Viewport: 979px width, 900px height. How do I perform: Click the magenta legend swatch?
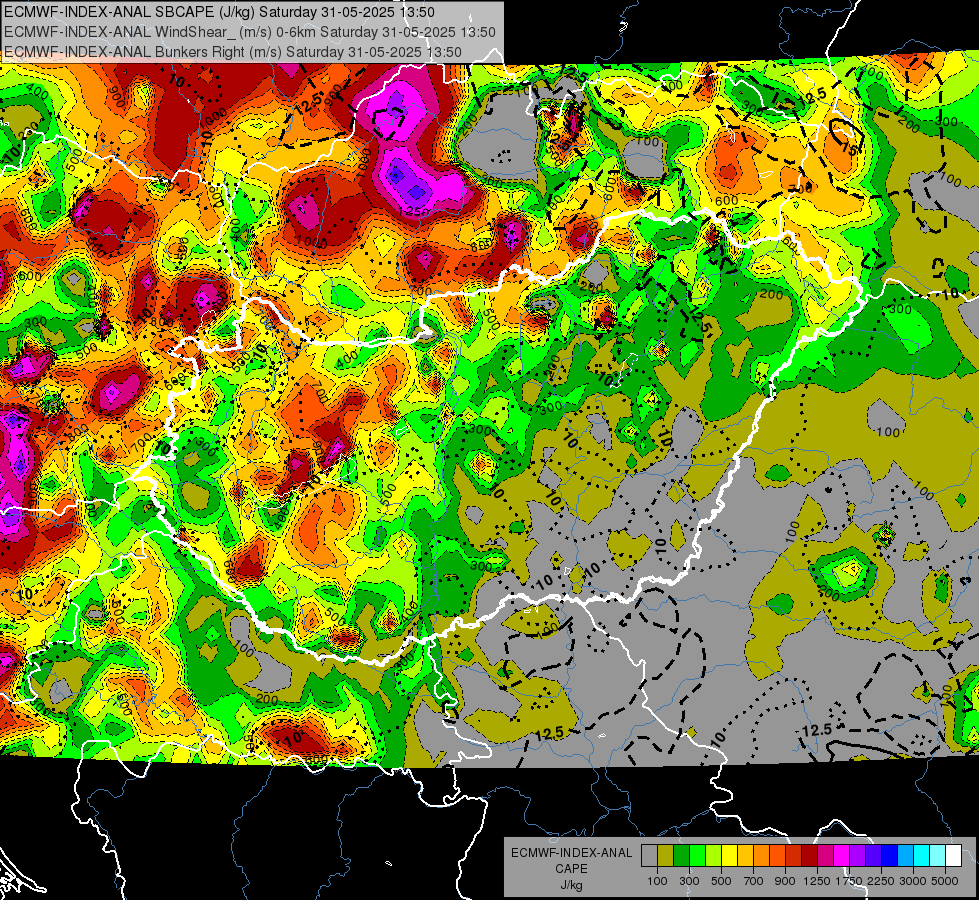point(842,856)
